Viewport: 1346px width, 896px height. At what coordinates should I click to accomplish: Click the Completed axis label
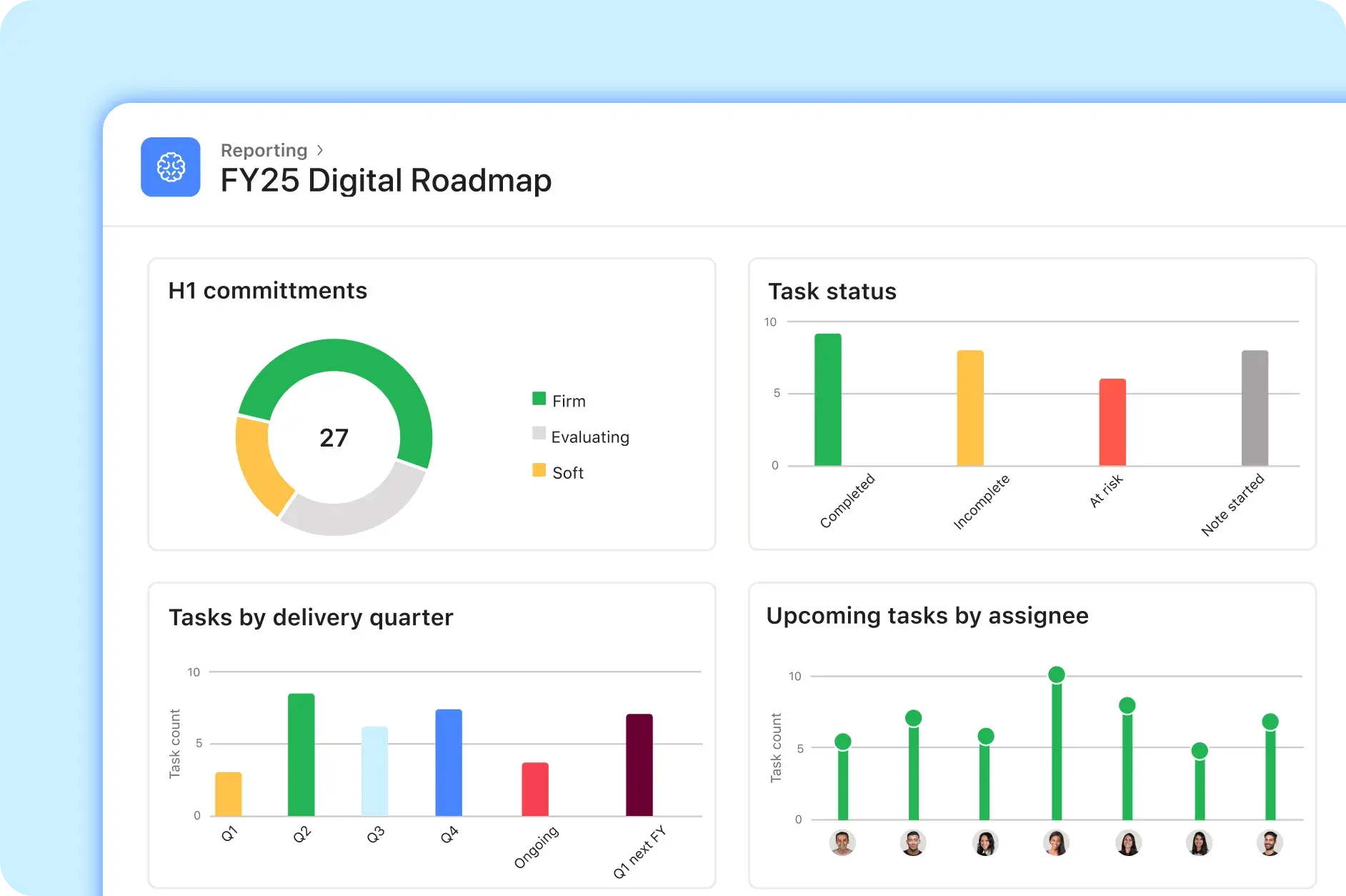click(x=847, y=501)
